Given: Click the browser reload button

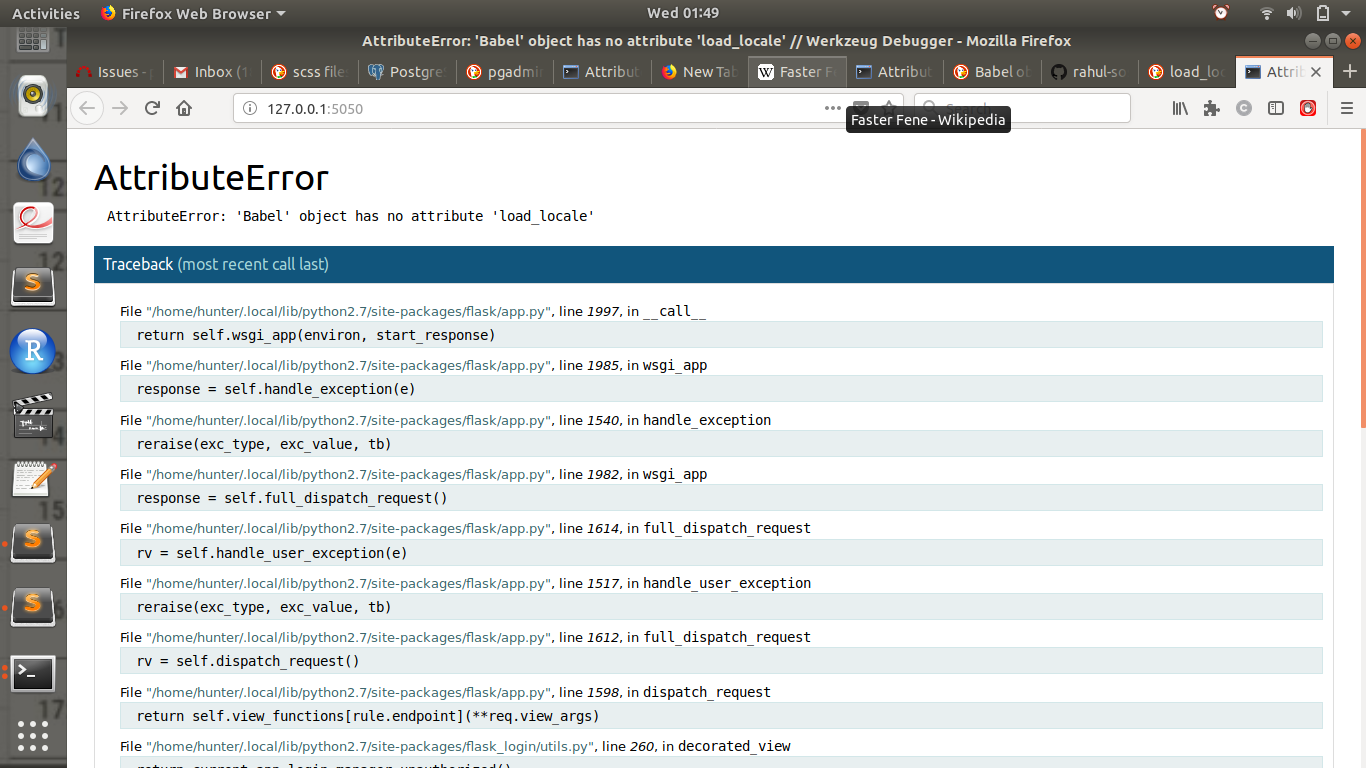Looking at the screenshot, I should click(152, 108).
